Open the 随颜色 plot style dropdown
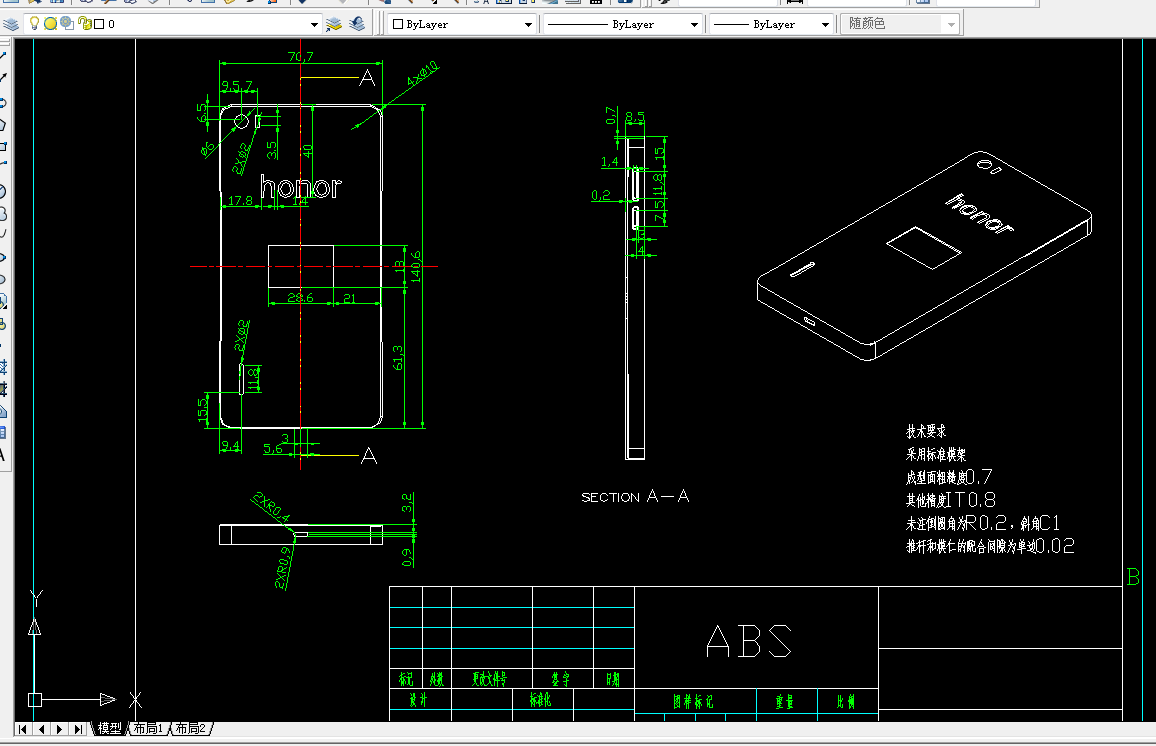Image resolution: width=1156 pixels, height=746 pixels. tap(951, 24)
